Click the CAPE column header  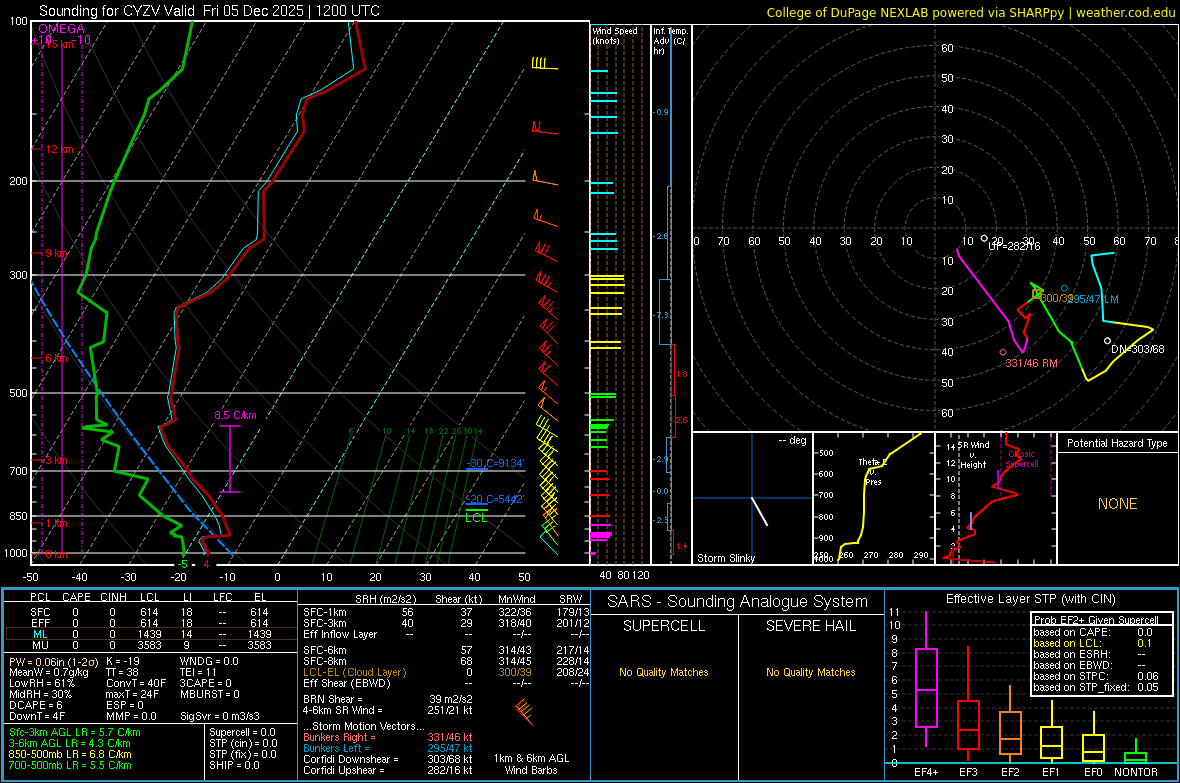(76, 597)
